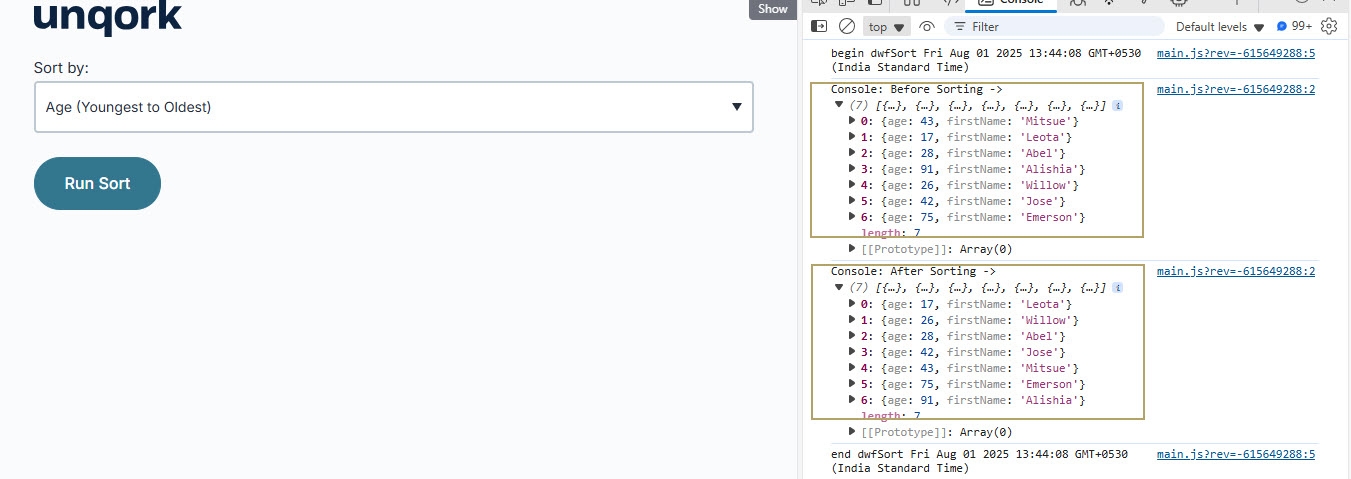Expand item 2 'Abel' in Before Sorting
The width and height of the screenshot is (1351, 479).
coord(852,153)
